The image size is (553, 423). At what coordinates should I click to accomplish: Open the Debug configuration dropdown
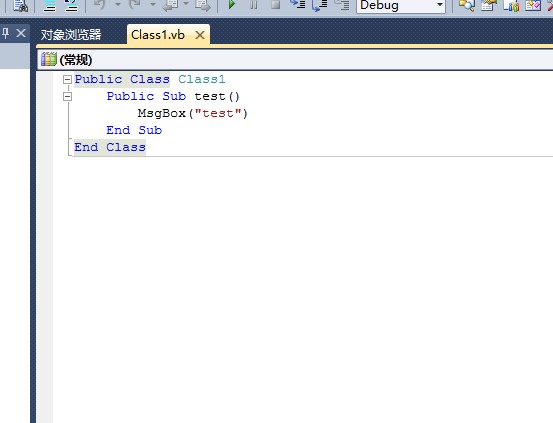(x=401, y=5)
